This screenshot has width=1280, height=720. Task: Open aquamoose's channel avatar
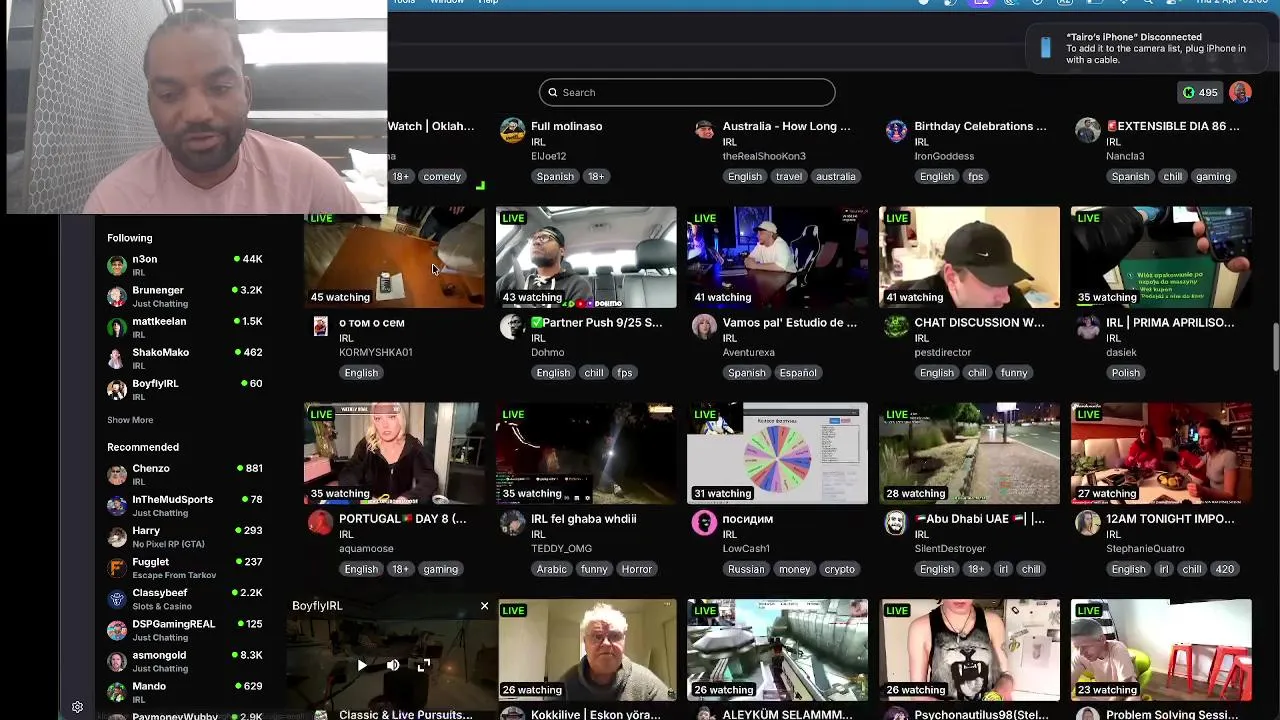pos(320,523)
